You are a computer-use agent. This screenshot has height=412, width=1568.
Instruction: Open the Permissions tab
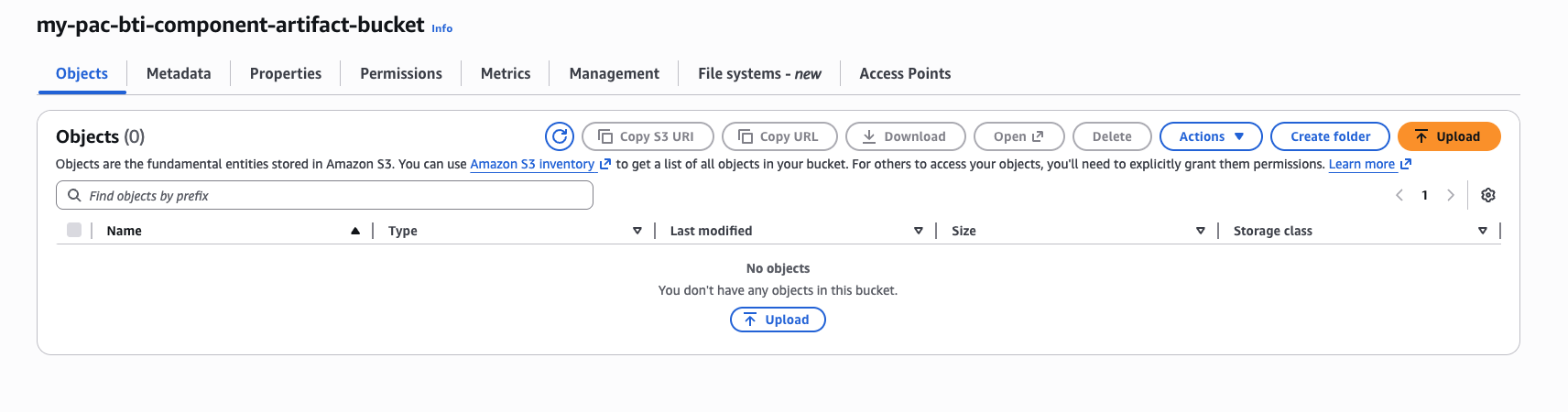coord(401,73)
